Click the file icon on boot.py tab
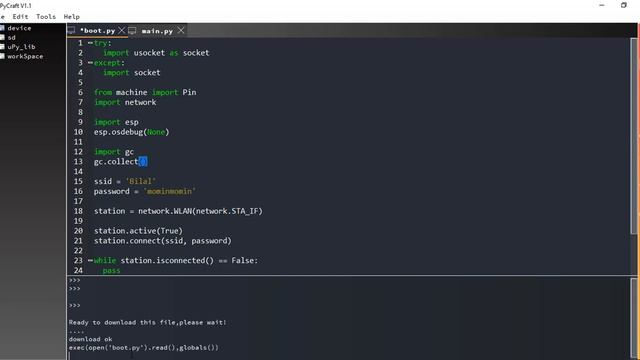The width and height of the screenshot is (640, 360). [71, 30]
